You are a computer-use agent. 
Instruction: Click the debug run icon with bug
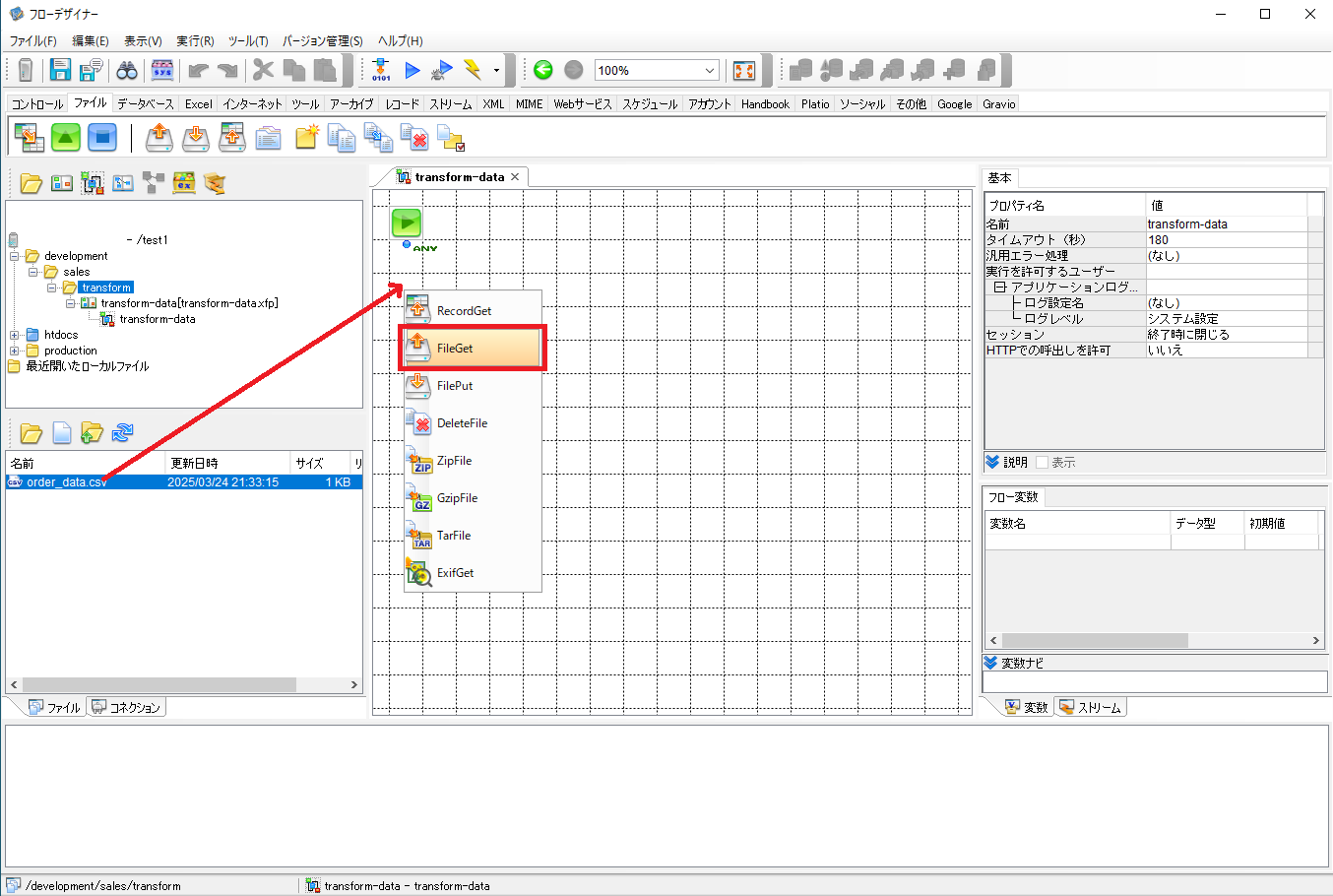click(442, 70)
